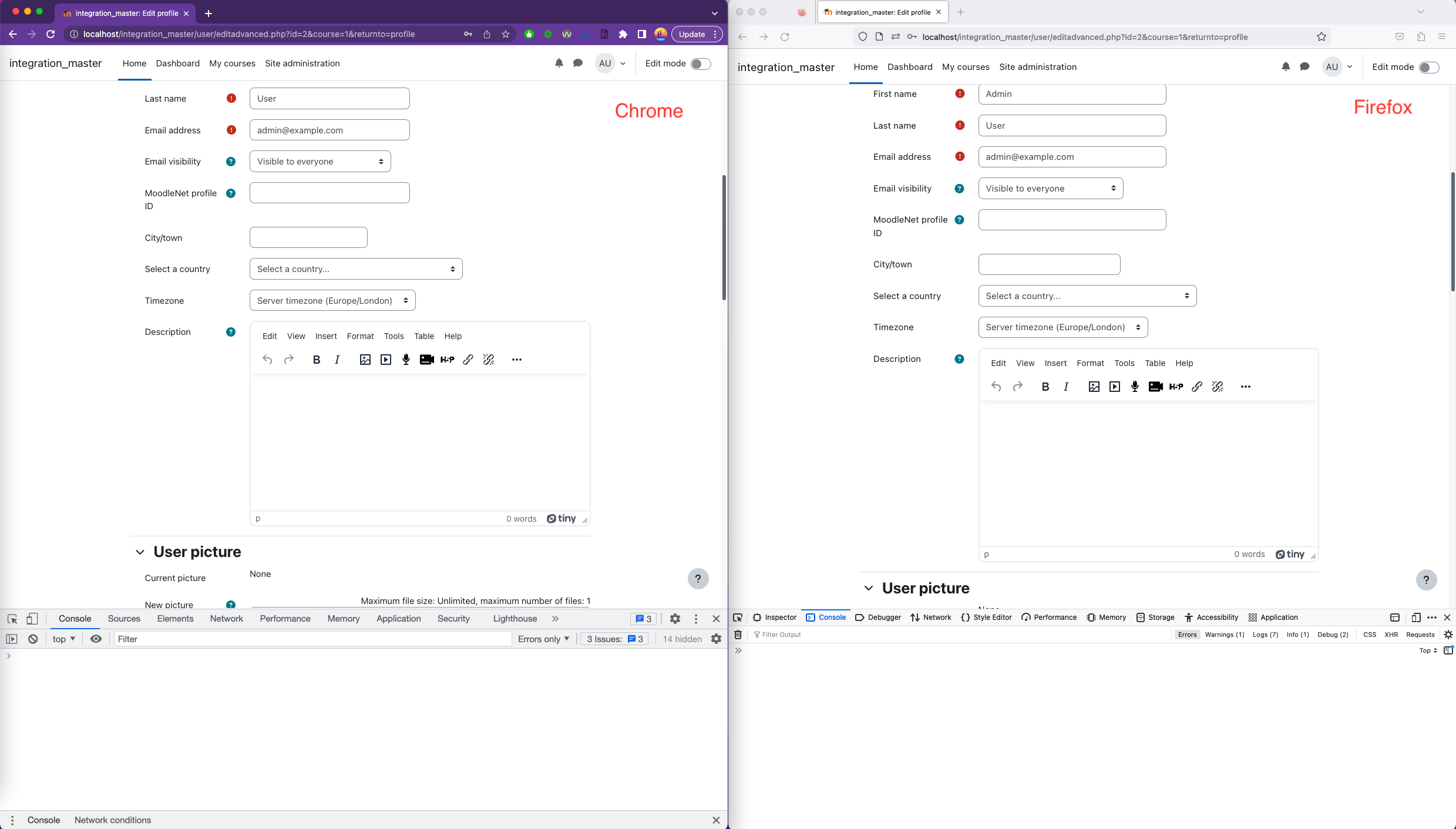The width and height of the screenshot is (1456, 829).
Task: Open Site administration in Firefox page
Action: pos(1037,67)
